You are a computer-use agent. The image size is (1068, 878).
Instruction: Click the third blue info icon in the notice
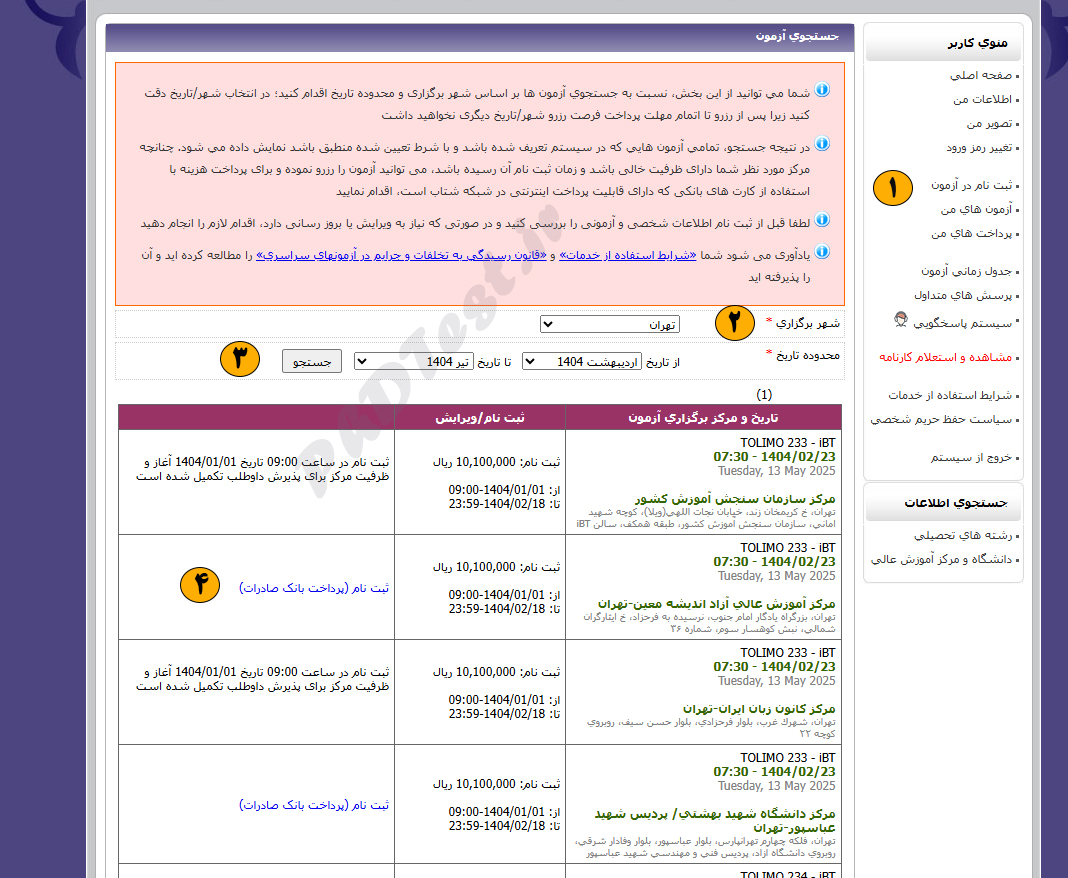tap(822, 220)
